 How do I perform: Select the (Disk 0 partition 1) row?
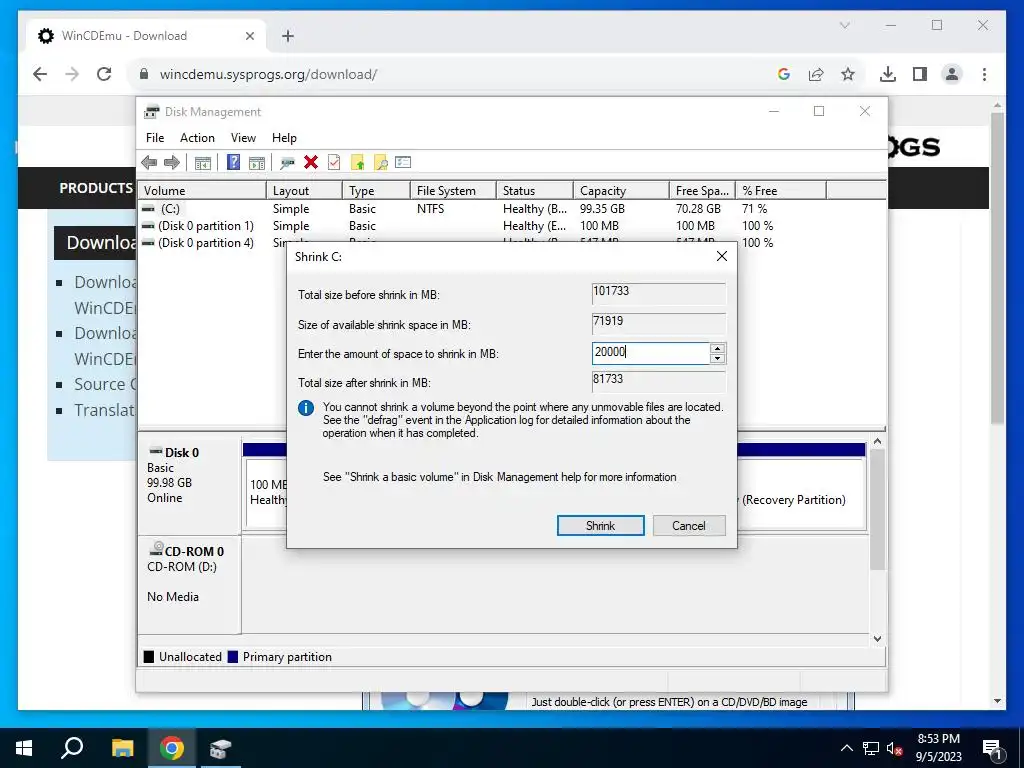512,226
